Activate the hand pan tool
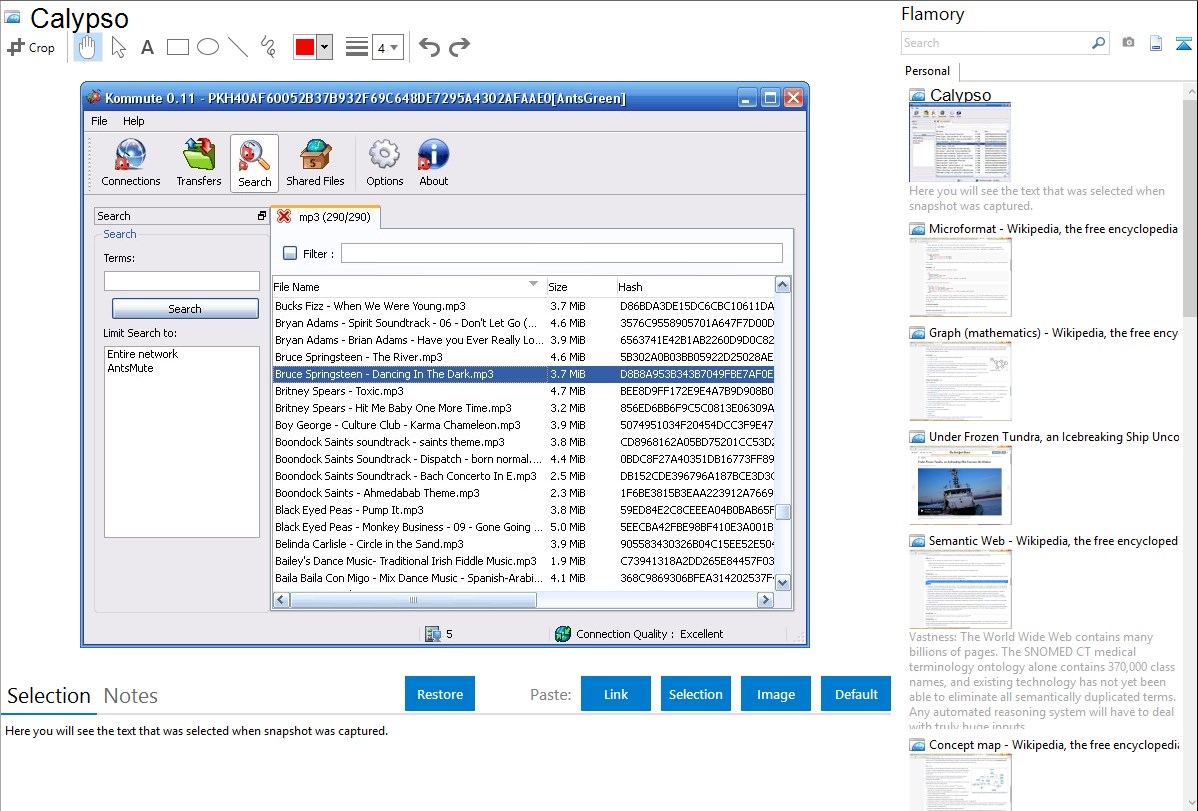The width and height of the screenshot is (1198, 811). pyautogui.click(x=87, y=47)
